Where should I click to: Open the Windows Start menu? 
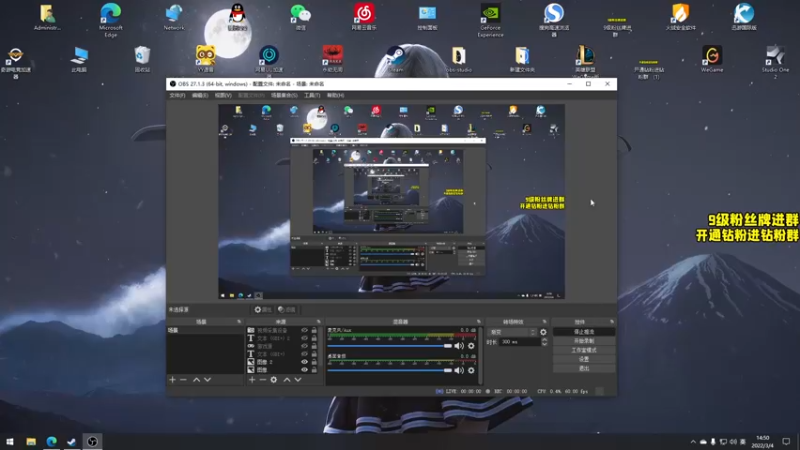10,441
